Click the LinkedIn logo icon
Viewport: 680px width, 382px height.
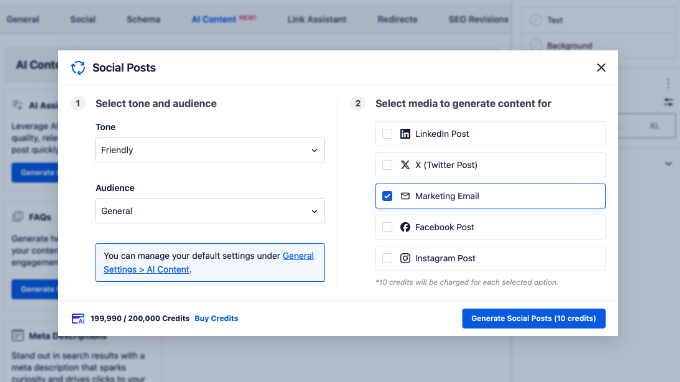405,134
